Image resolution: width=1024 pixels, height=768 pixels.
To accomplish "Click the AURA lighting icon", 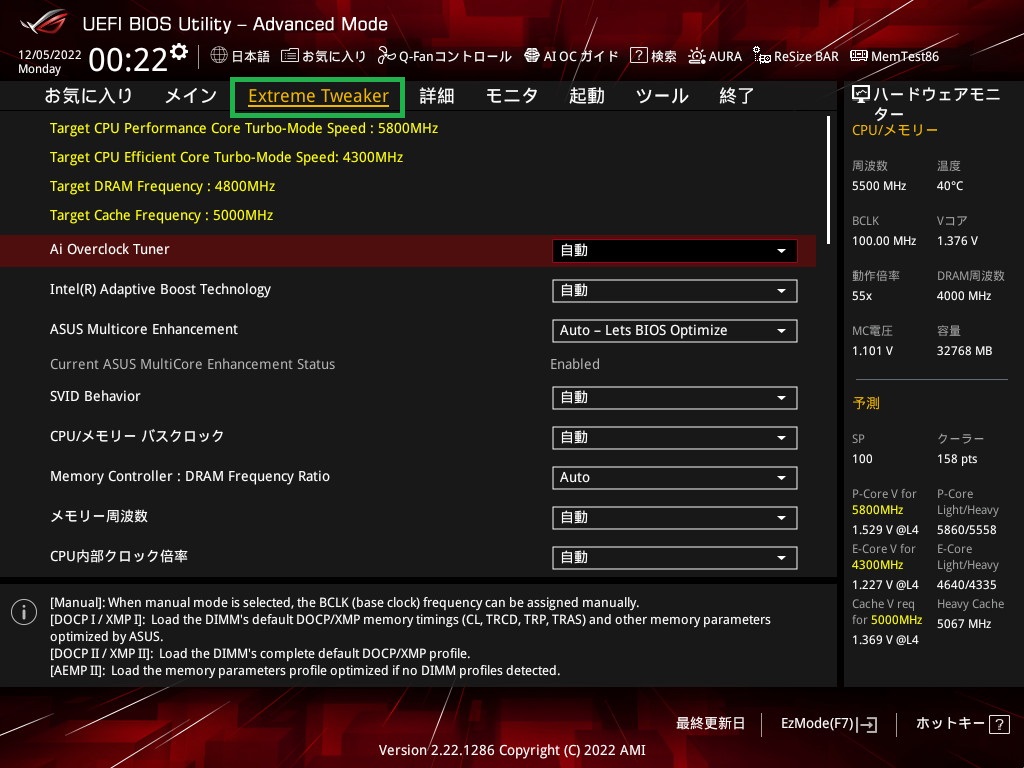I will point(697,56).
